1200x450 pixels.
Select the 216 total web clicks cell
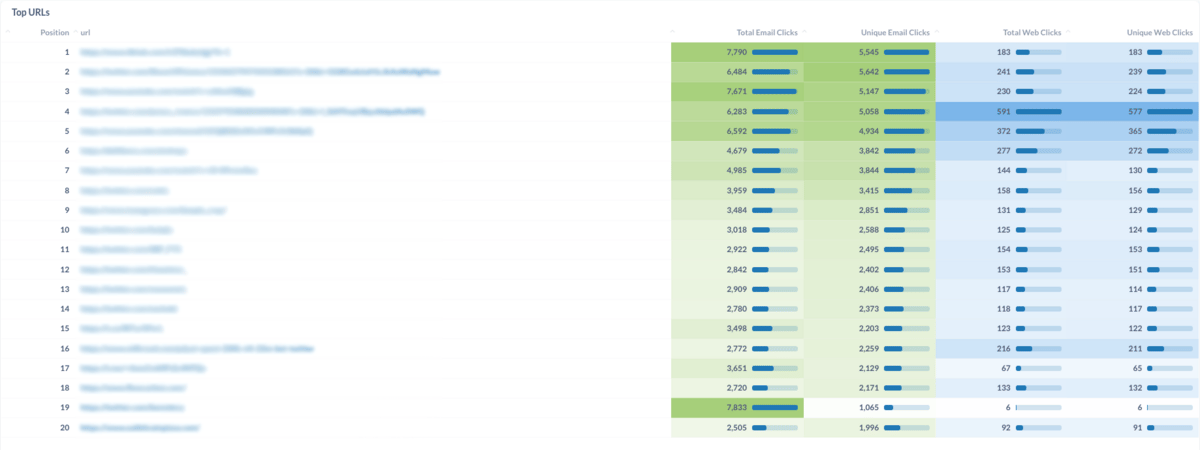tap(1003, 348)
